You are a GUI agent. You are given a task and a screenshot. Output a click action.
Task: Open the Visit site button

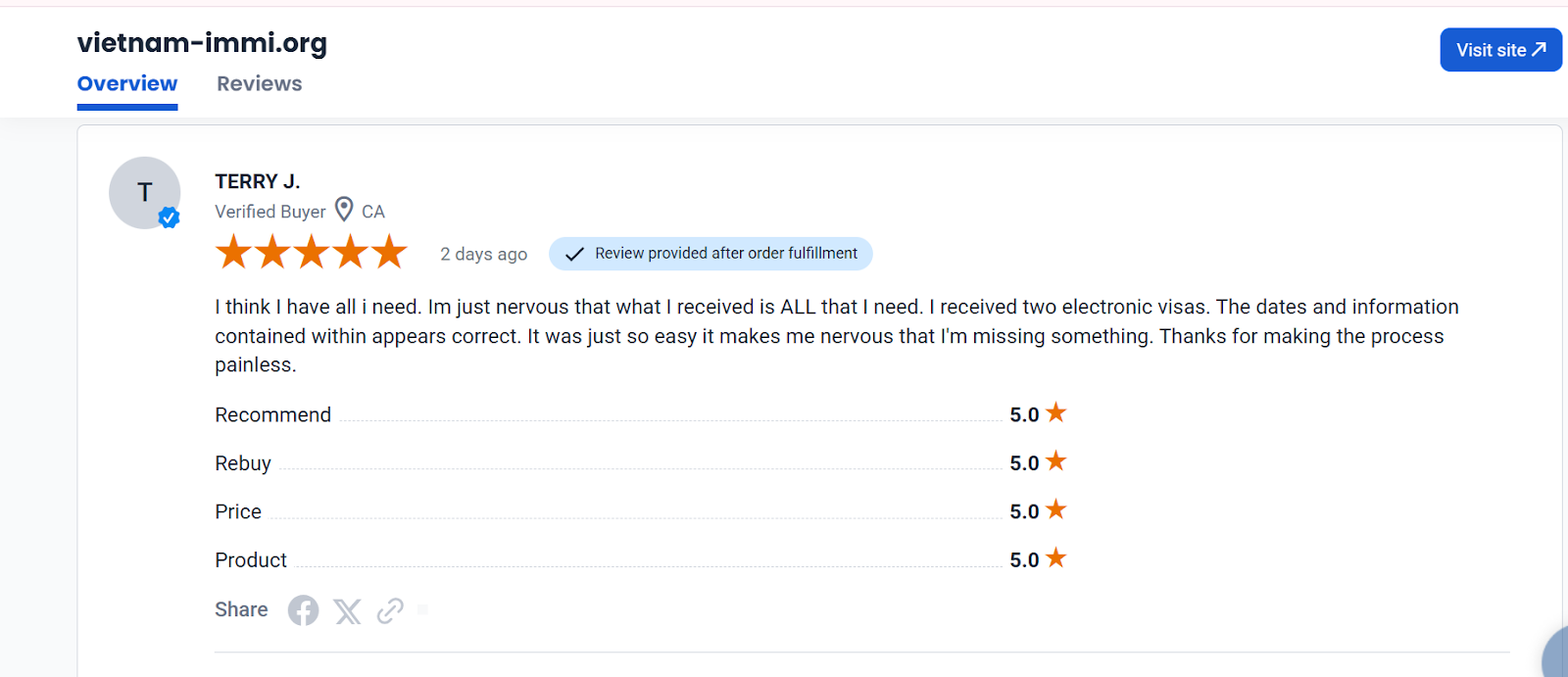tap(1500, 50)
